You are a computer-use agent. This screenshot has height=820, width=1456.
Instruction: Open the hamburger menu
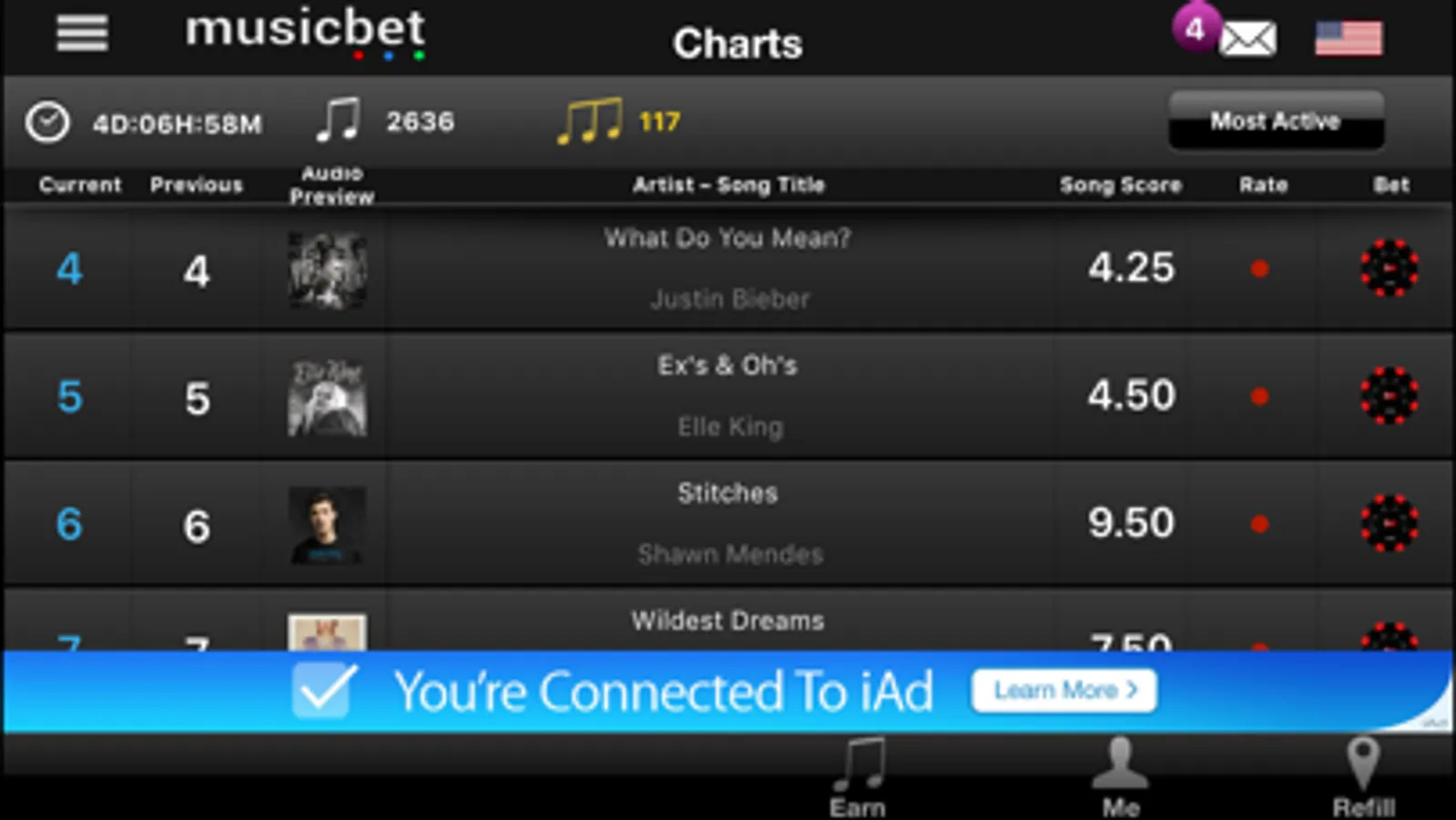82,34
